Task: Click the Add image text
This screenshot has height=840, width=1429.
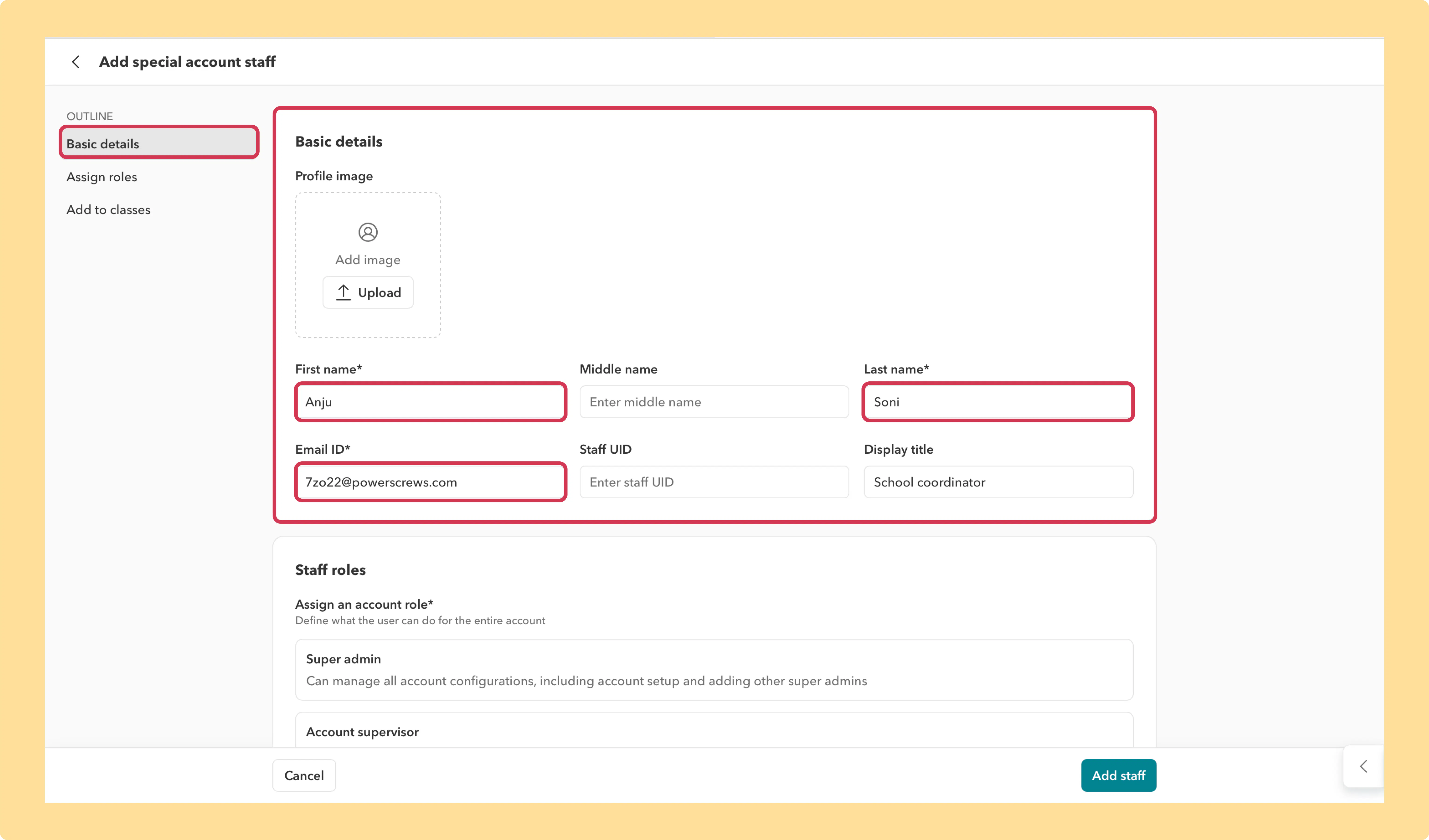Action: pos(368,260)
